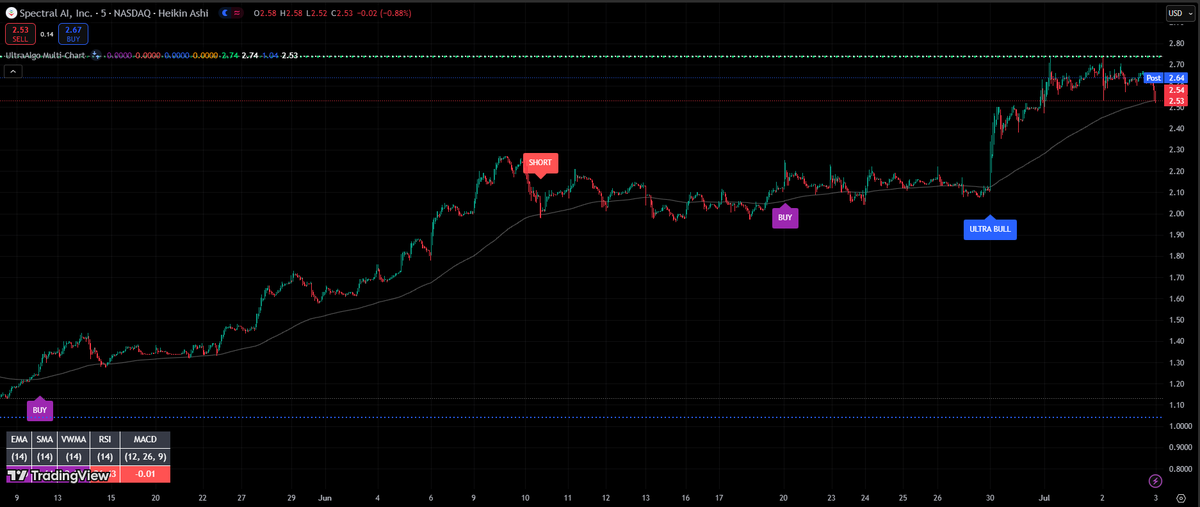Click the dark moon session indicator icon

[x=225, y=13]
